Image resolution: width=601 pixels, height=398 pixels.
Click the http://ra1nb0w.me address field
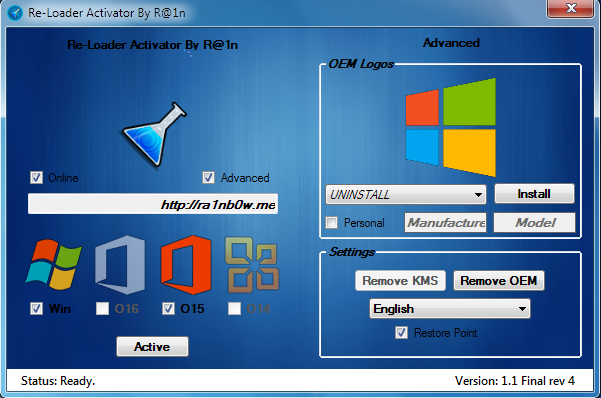click(x=153, y=204)
